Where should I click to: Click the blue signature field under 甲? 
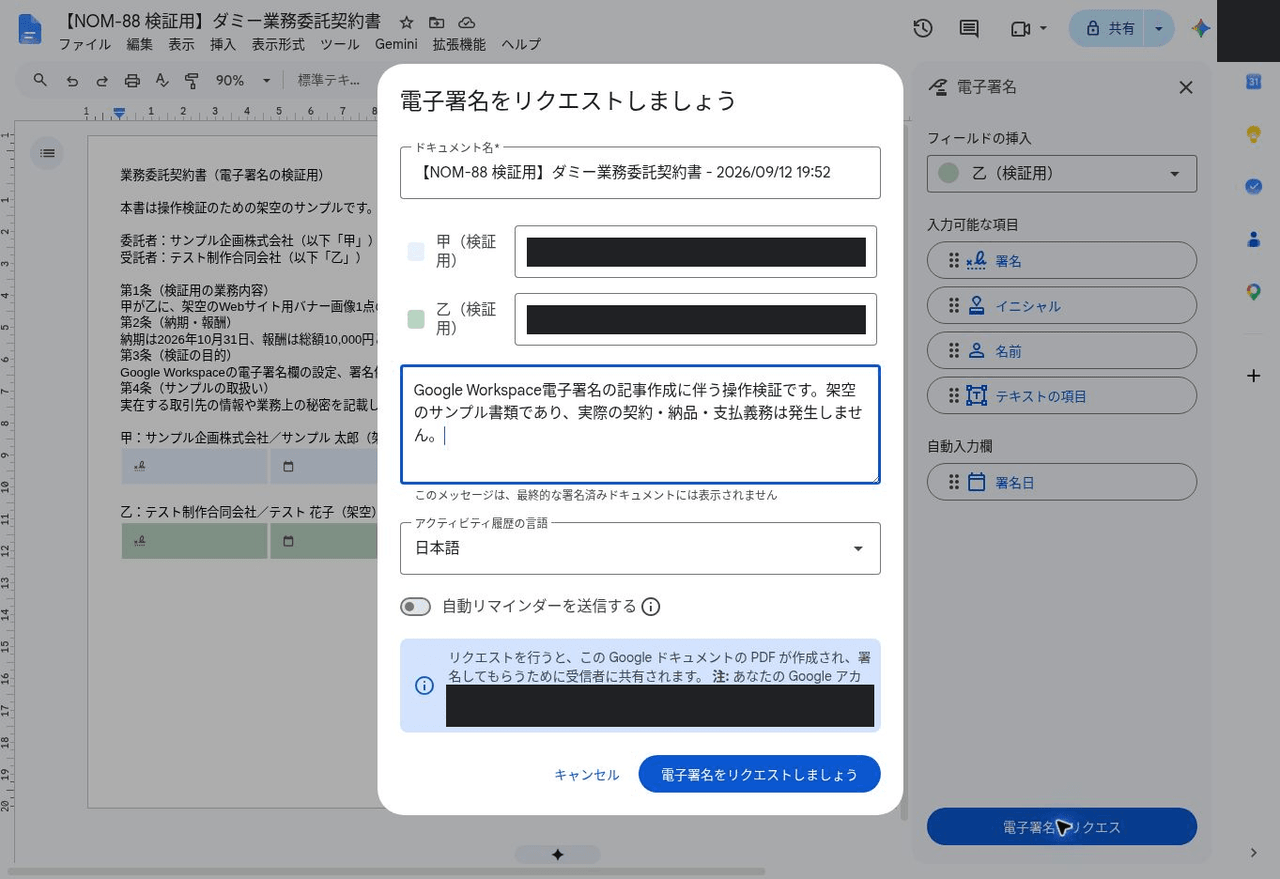(x=194, y=466)
